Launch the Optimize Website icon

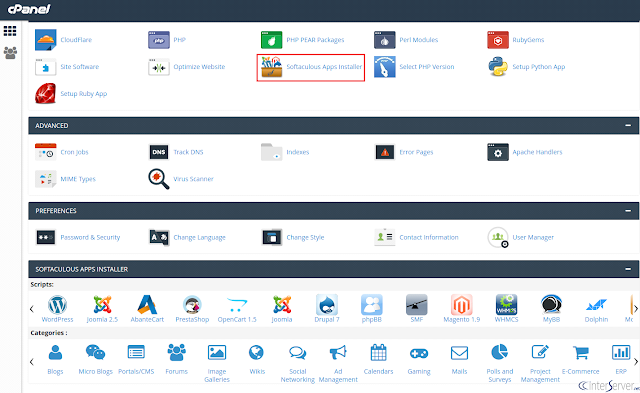(x=159, y=67)
